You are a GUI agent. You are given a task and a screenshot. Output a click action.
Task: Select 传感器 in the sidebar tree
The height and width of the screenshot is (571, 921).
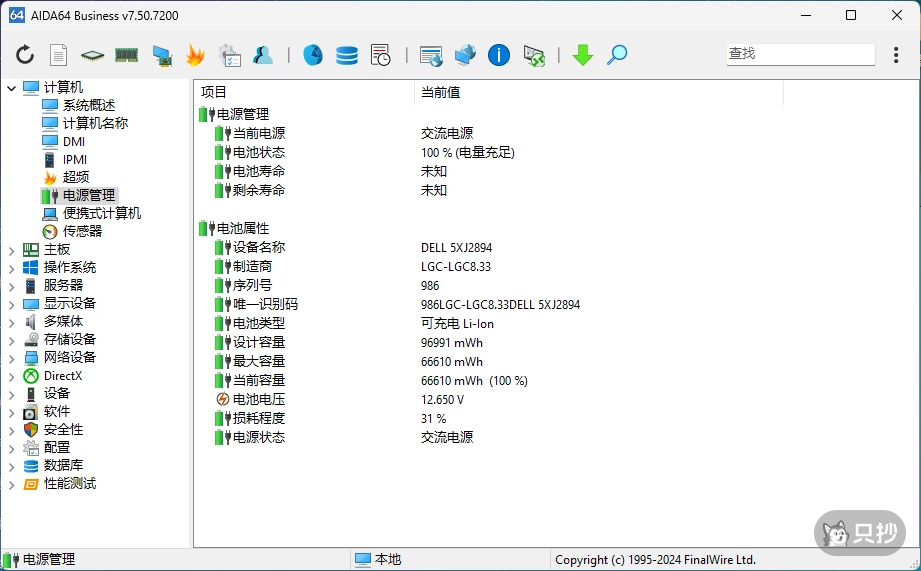[x=82, y=231]
